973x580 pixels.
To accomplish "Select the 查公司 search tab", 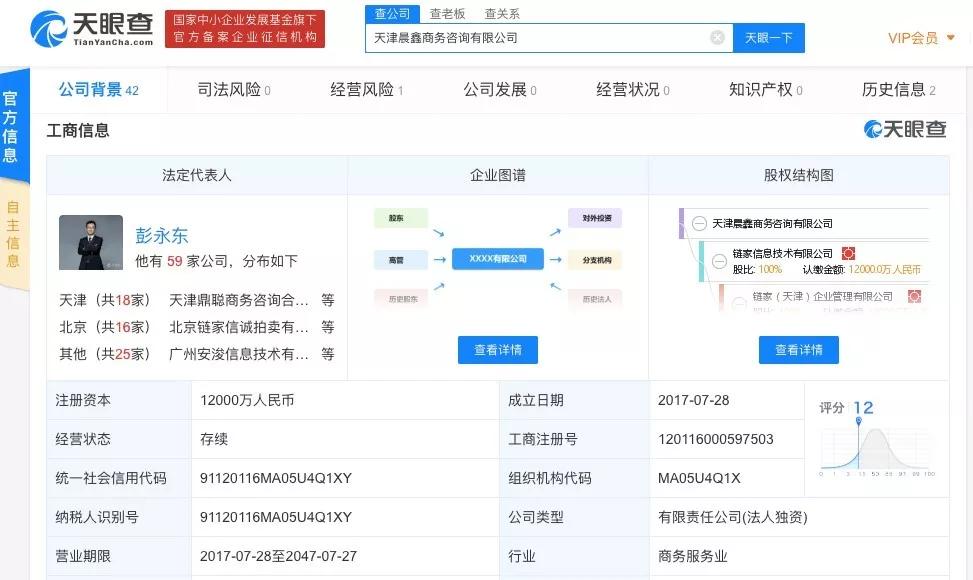I will (392, 14).
